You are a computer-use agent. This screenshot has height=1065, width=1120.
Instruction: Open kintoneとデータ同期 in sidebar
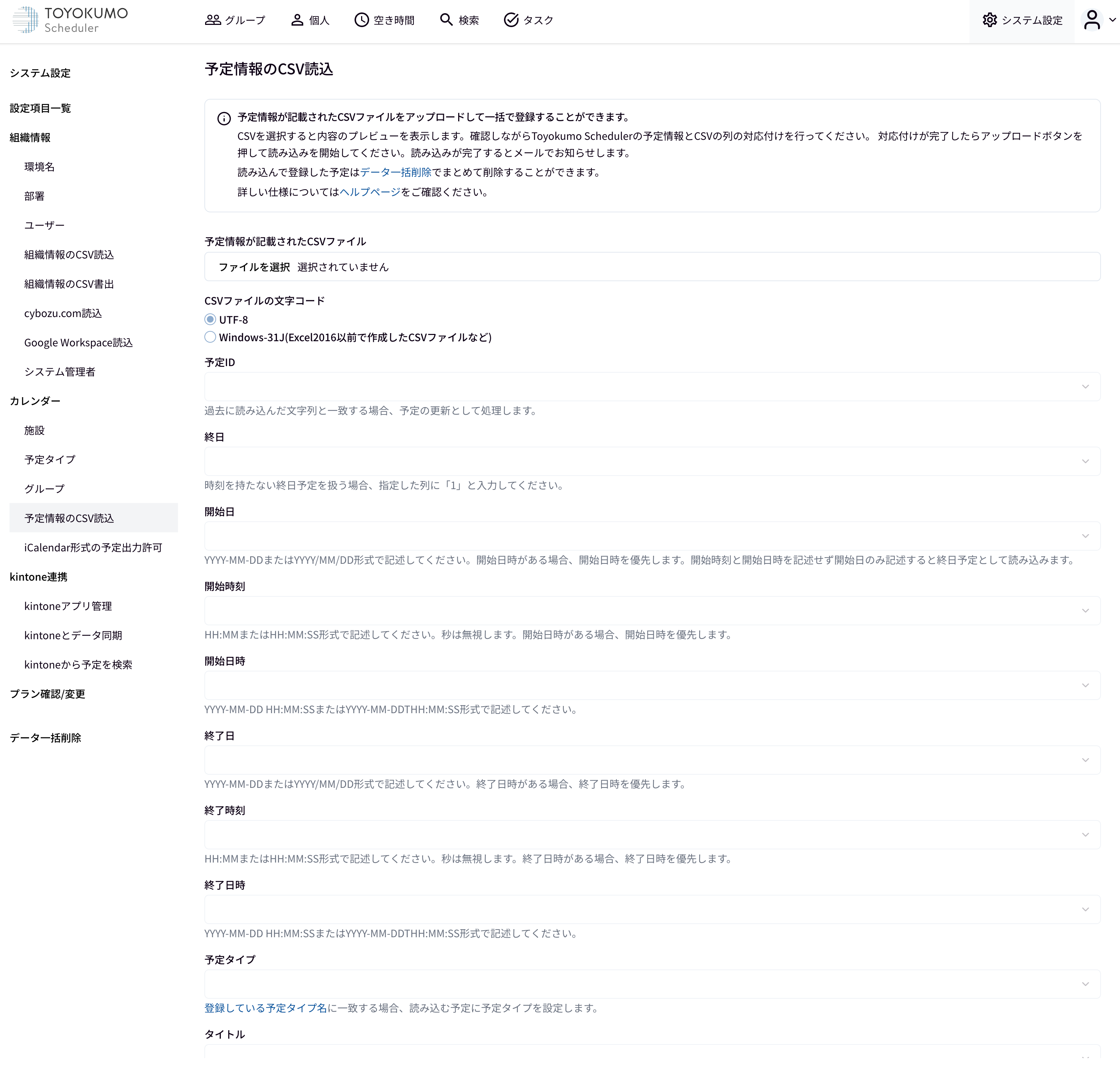tap(73, 635)
